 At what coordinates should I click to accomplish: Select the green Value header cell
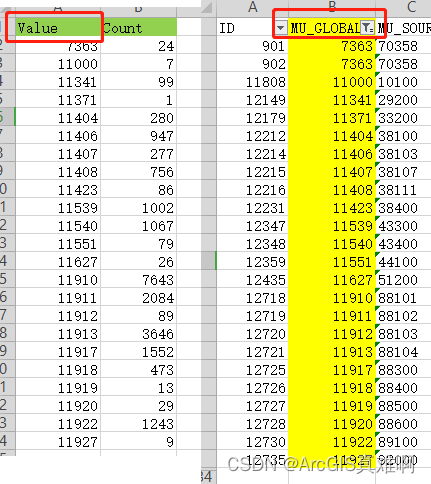pyautogui.click(x=58, y=28)
